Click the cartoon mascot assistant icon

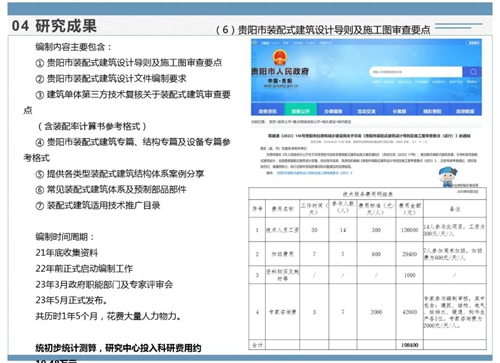coord(448,177)
